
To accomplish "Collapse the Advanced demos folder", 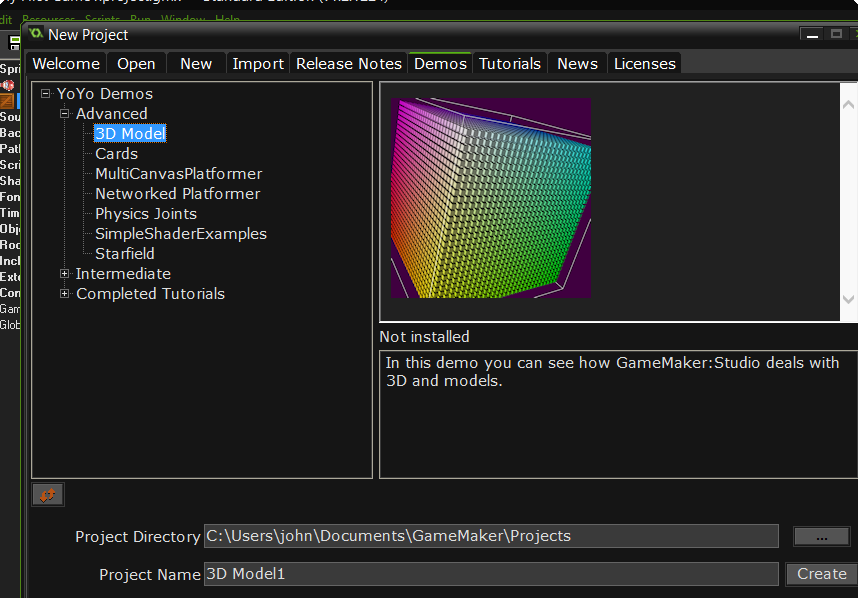I will click(x=65, y=114).
